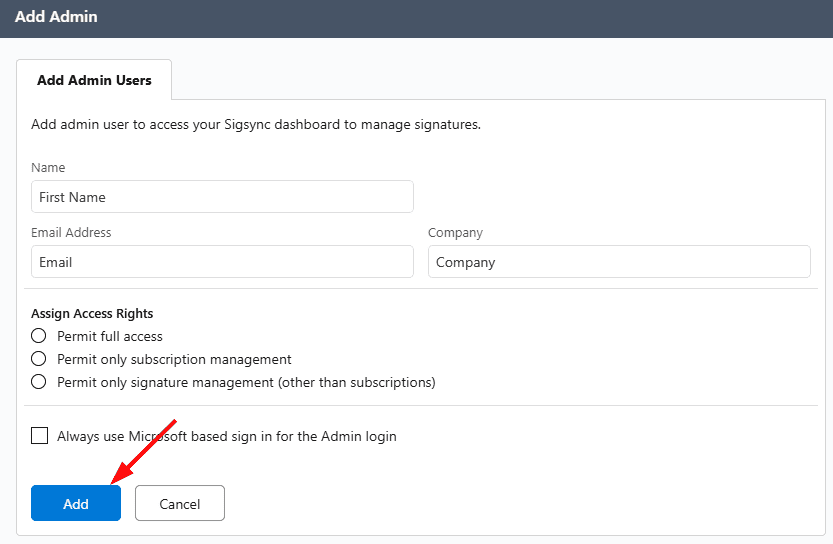Viewport: 833px width, 544px height.
Task: Choose Permit only subscription management radio button
Action: point(39,359)
